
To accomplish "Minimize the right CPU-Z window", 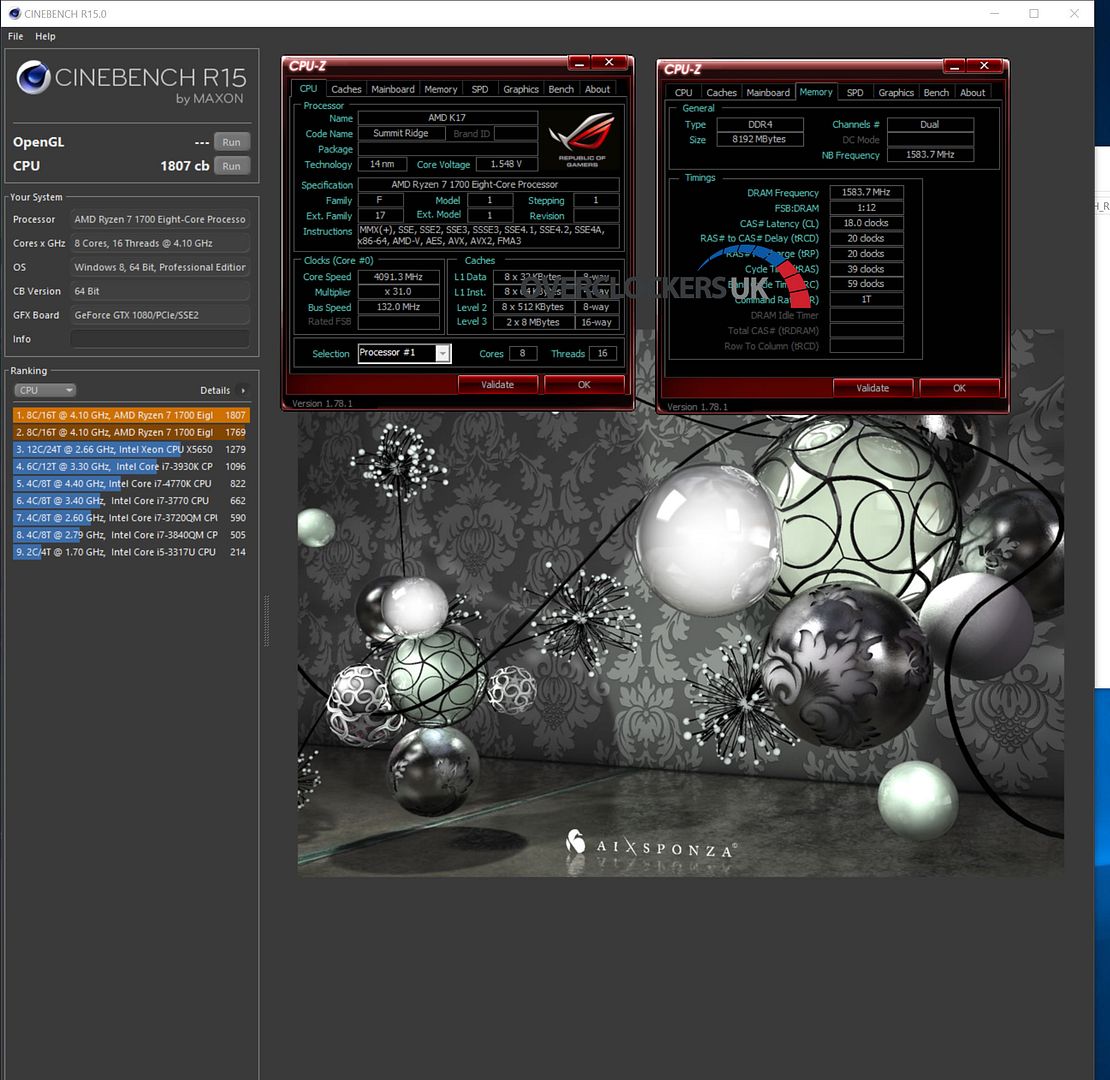I will pyautogui.click(x=954, y=67).
